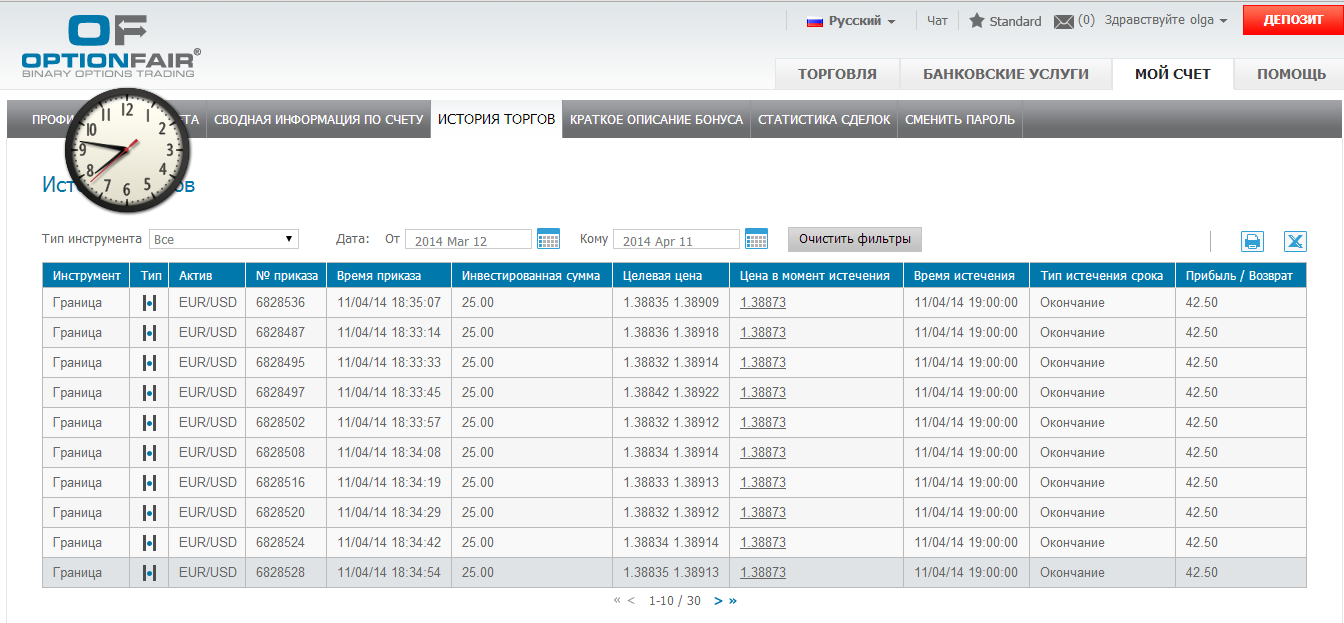Expand the olga user account menu
1344x623 pixels.
tap(1166, 20)
